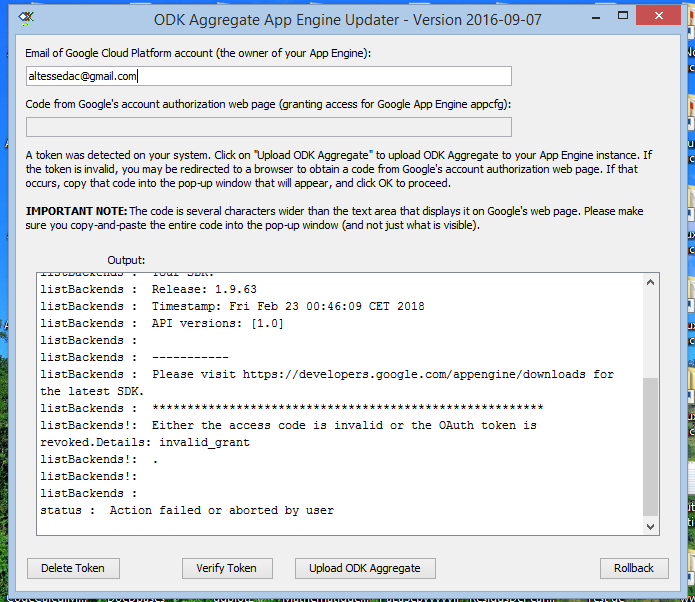Click 'A token was detected' instruction text
695x602 pixels.
pyautogui.click(x=339, y=169)
